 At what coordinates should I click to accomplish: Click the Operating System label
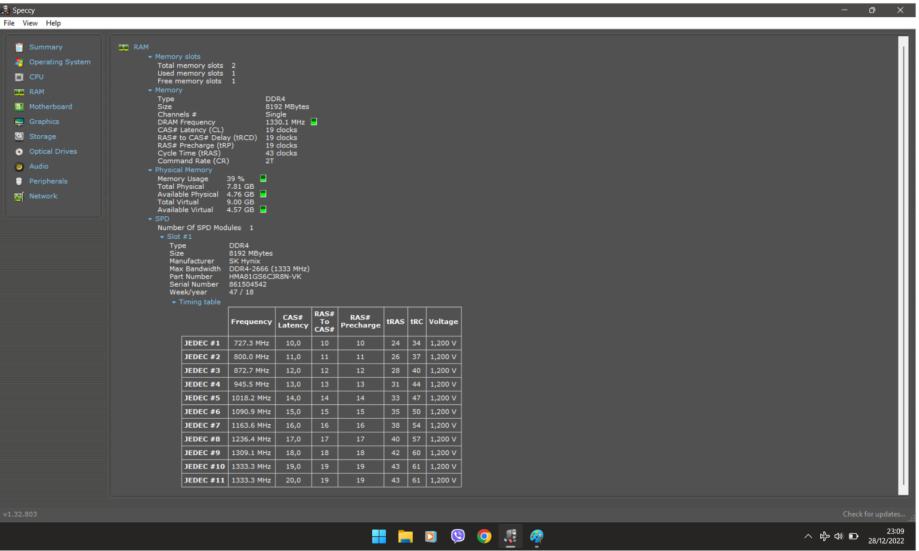point(60,62)
